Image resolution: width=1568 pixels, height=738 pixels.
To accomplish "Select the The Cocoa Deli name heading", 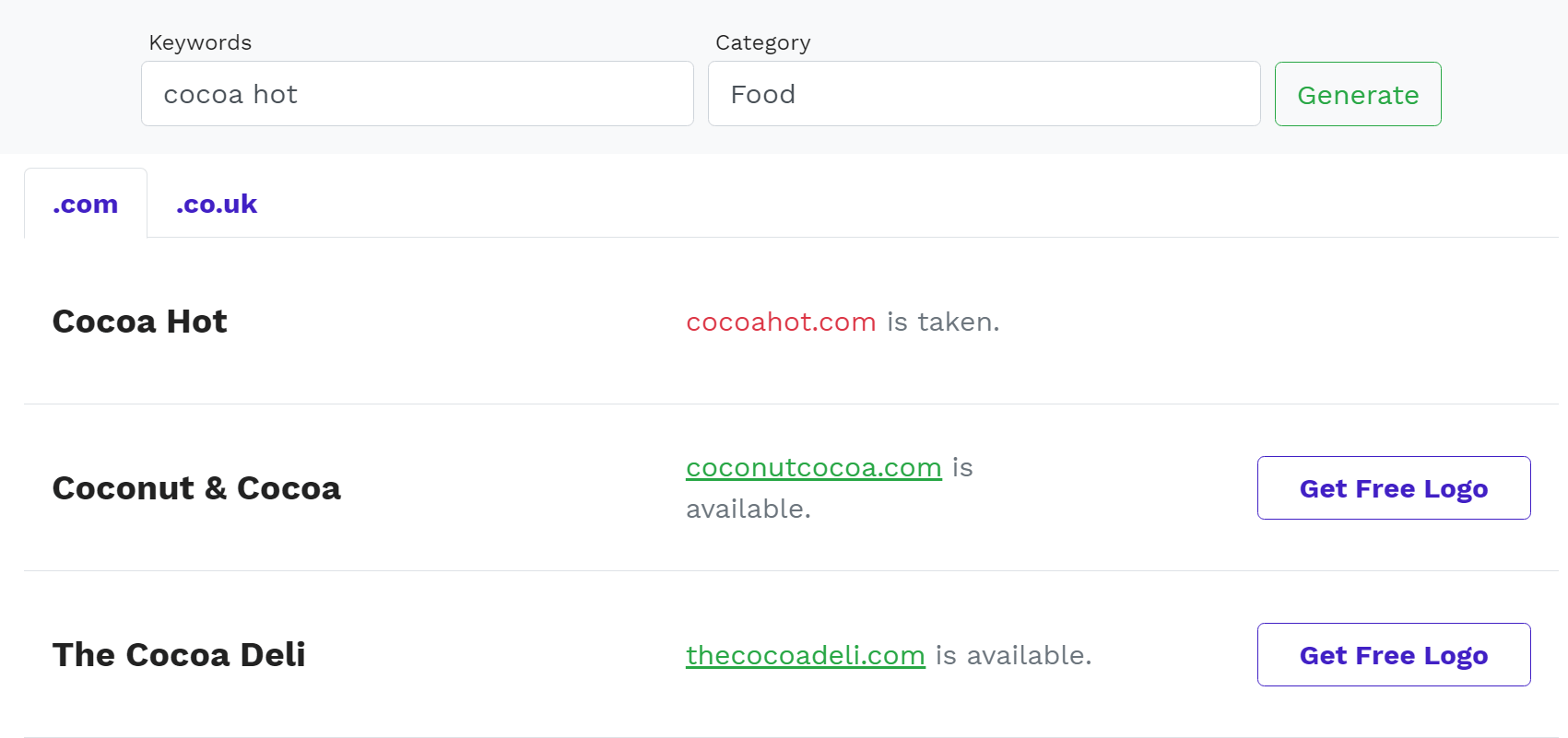I will click(x=179, y=654).
